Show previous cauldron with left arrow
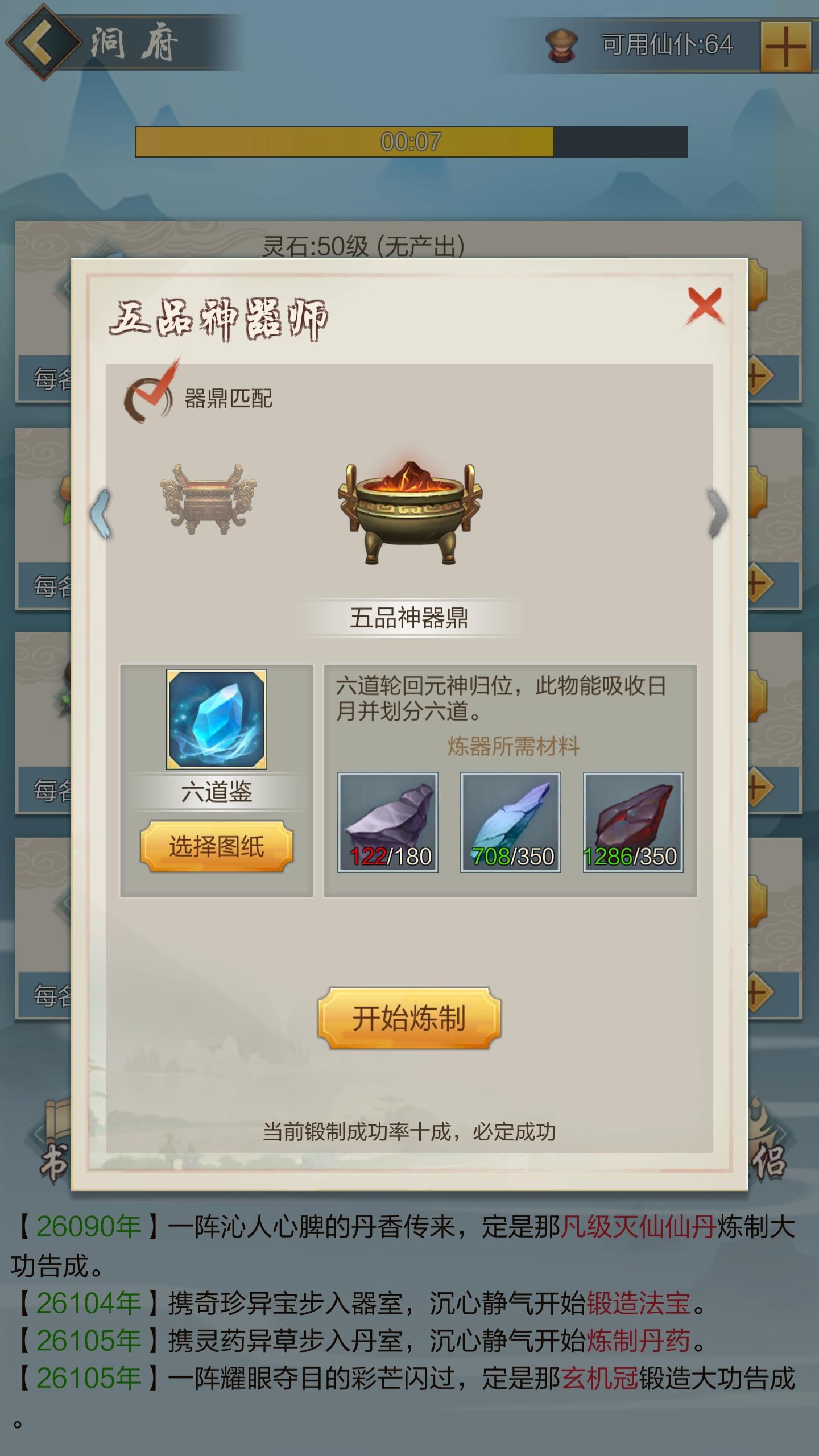The width and height of the screenshot is (819, 1456). [x=101, y=514]
